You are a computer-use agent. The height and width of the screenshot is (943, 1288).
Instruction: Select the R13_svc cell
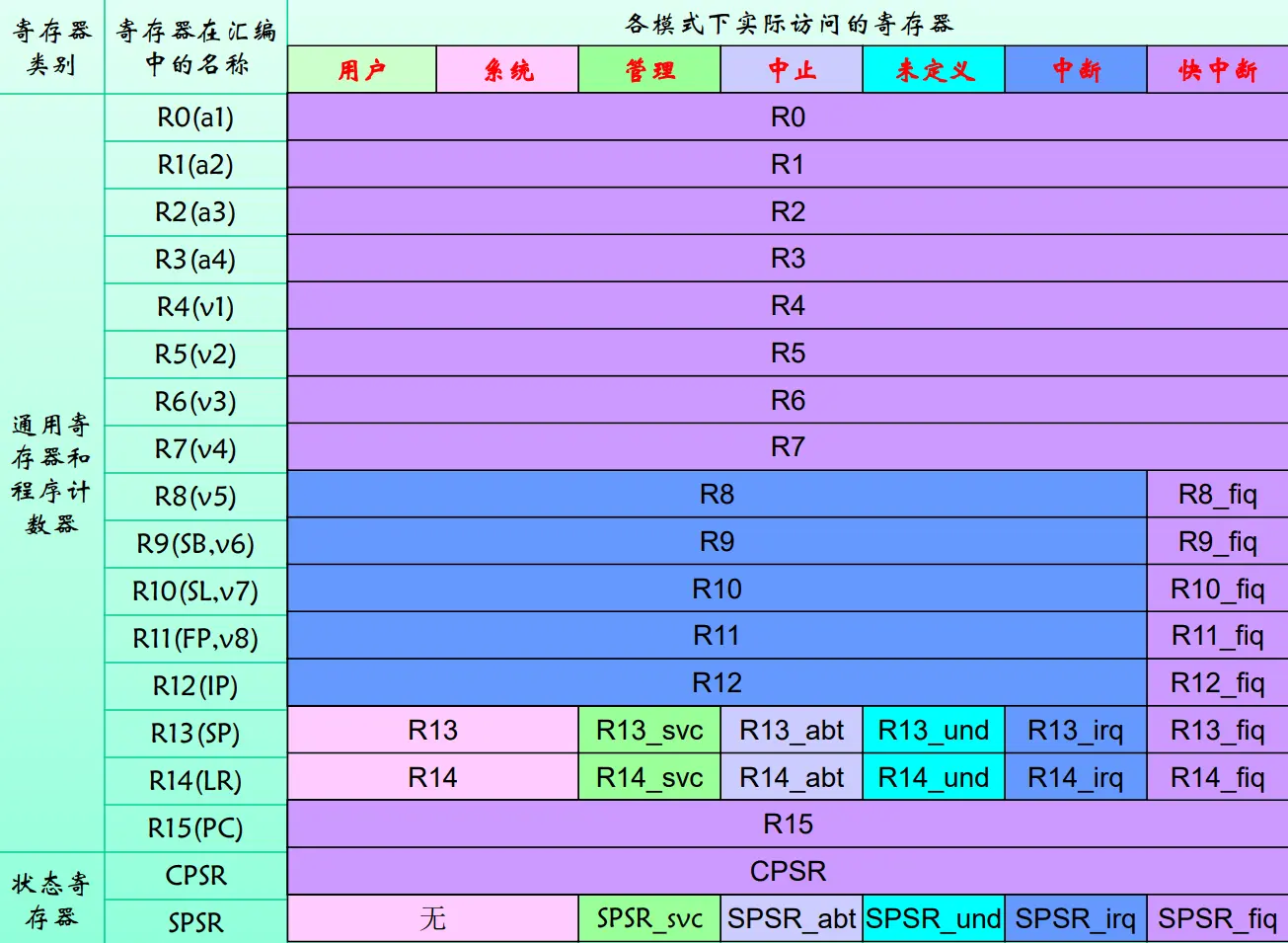click(649, 730)
